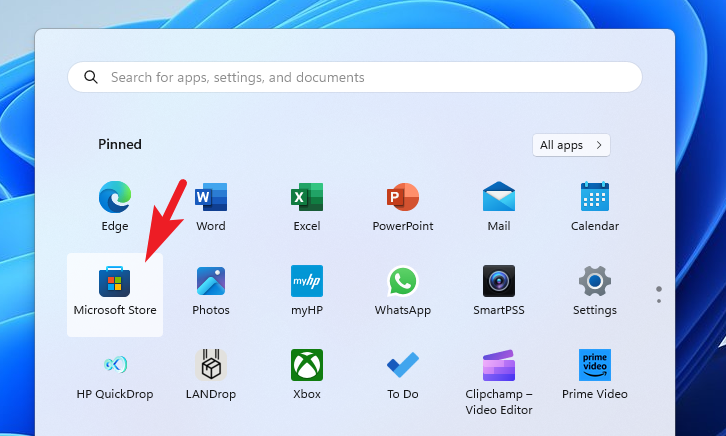
Task: Click the Start menu search field
Action: click(x=355, y=77)
